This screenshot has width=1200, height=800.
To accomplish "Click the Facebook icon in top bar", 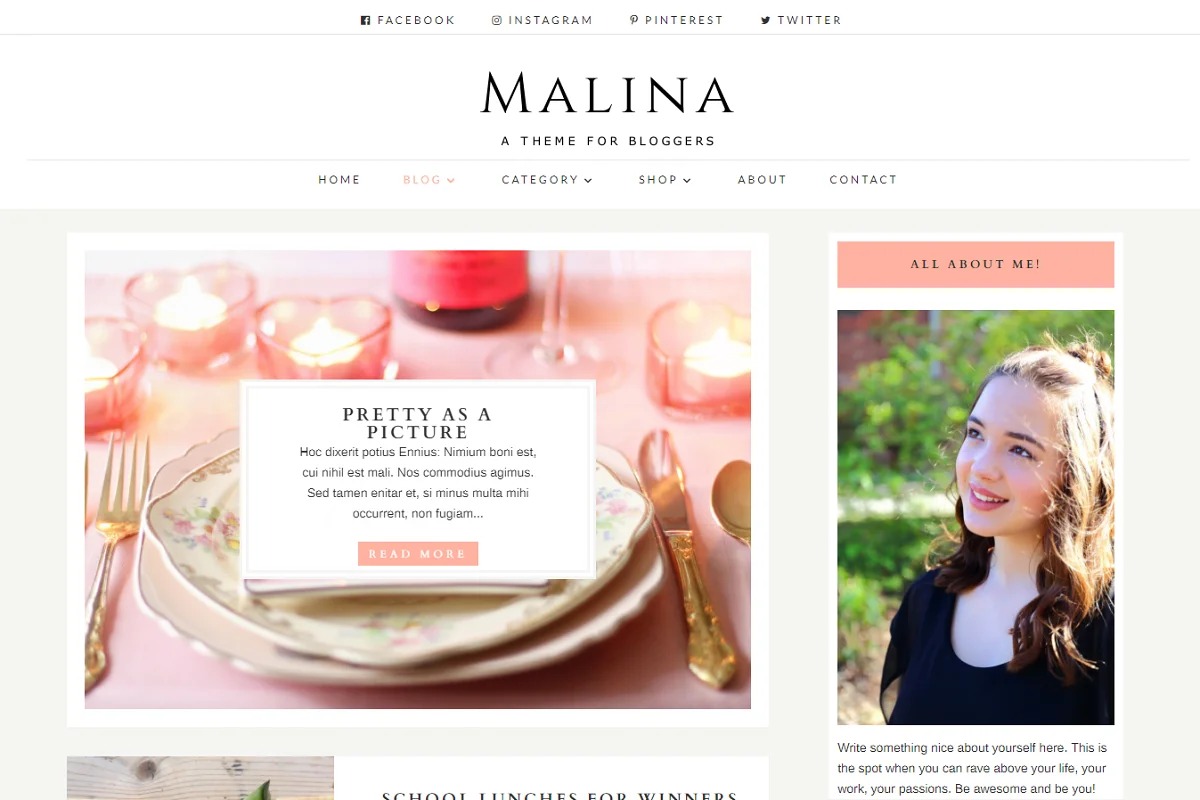I will click(x=365, y=20).
